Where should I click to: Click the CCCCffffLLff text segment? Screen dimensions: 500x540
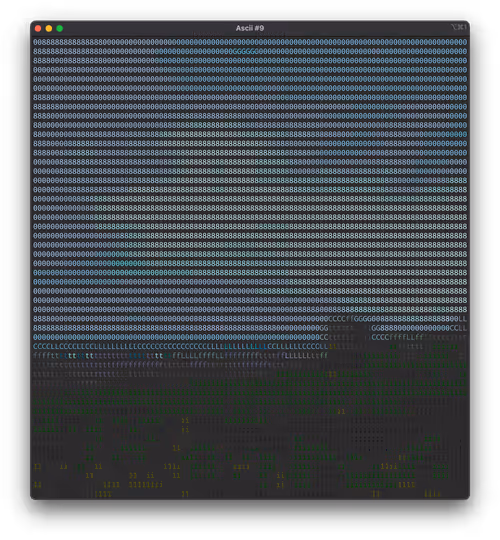click(x=397, y=337)
